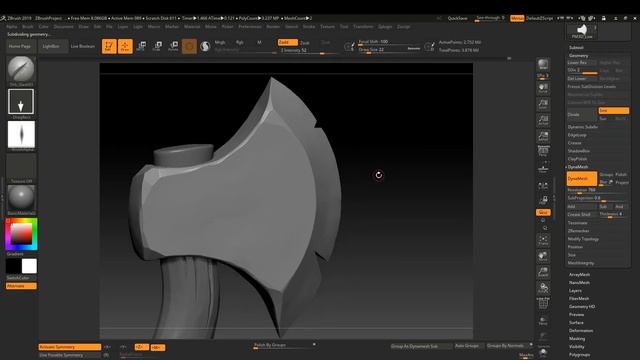Click the Frame icon in right shelf
The height and width of the screenshot is (360, 640).
(x=543, y=240)
